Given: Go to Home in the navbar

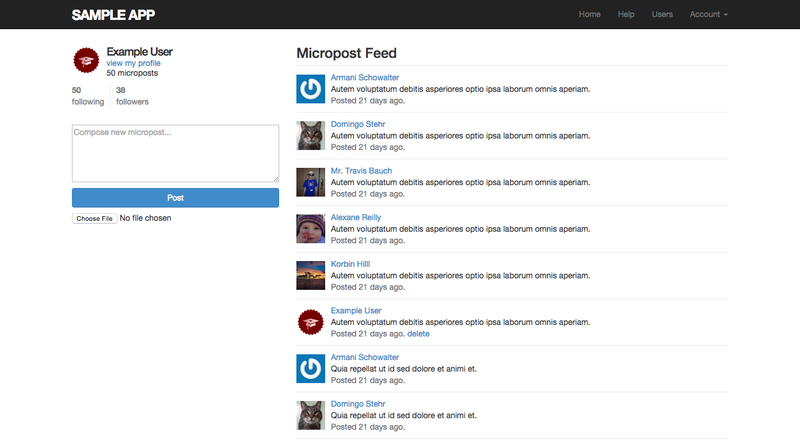Looking at the screenshot, I should coord(589,14).
